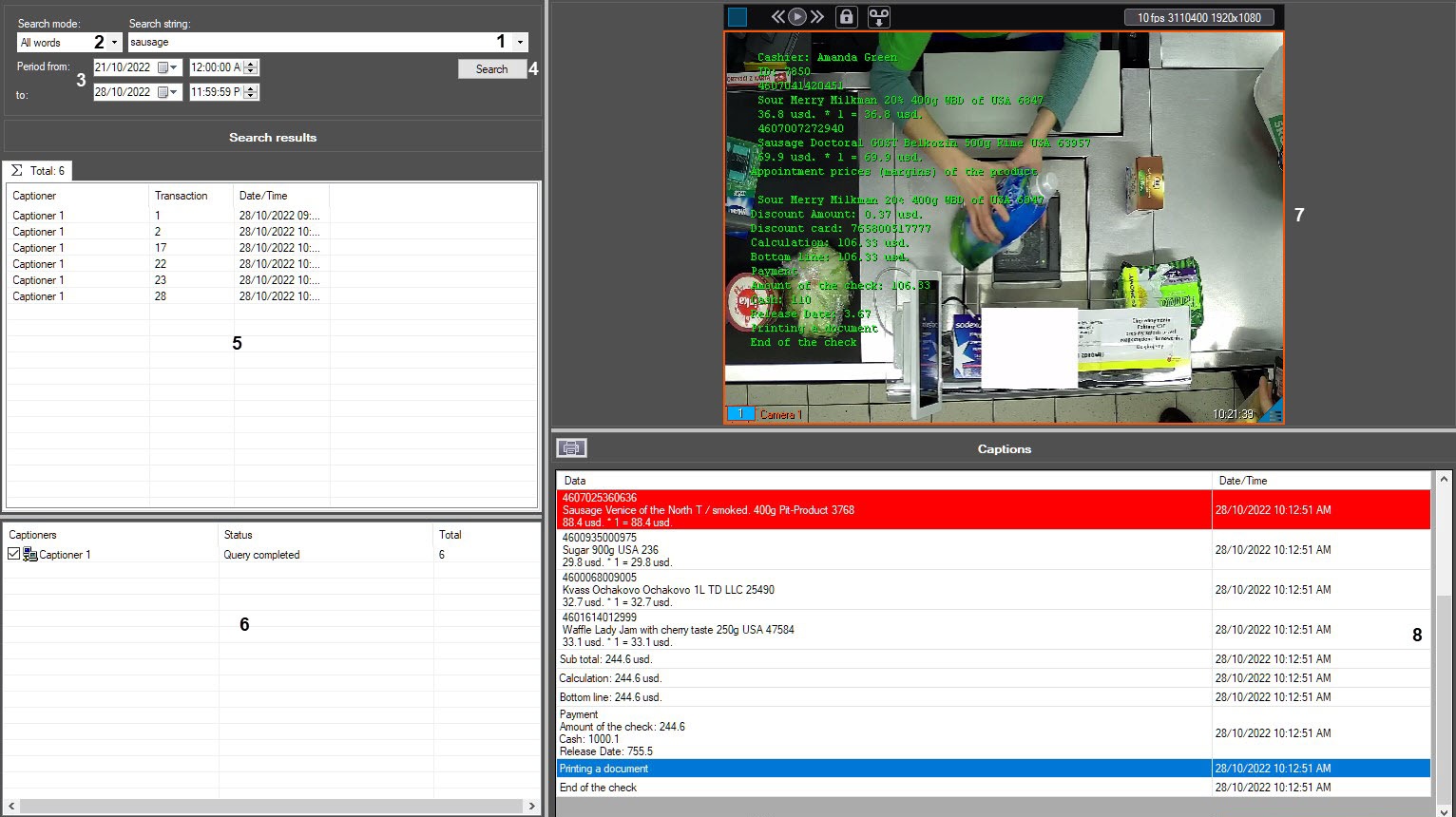Click the Camera 1 label on video

coord(781,414)
